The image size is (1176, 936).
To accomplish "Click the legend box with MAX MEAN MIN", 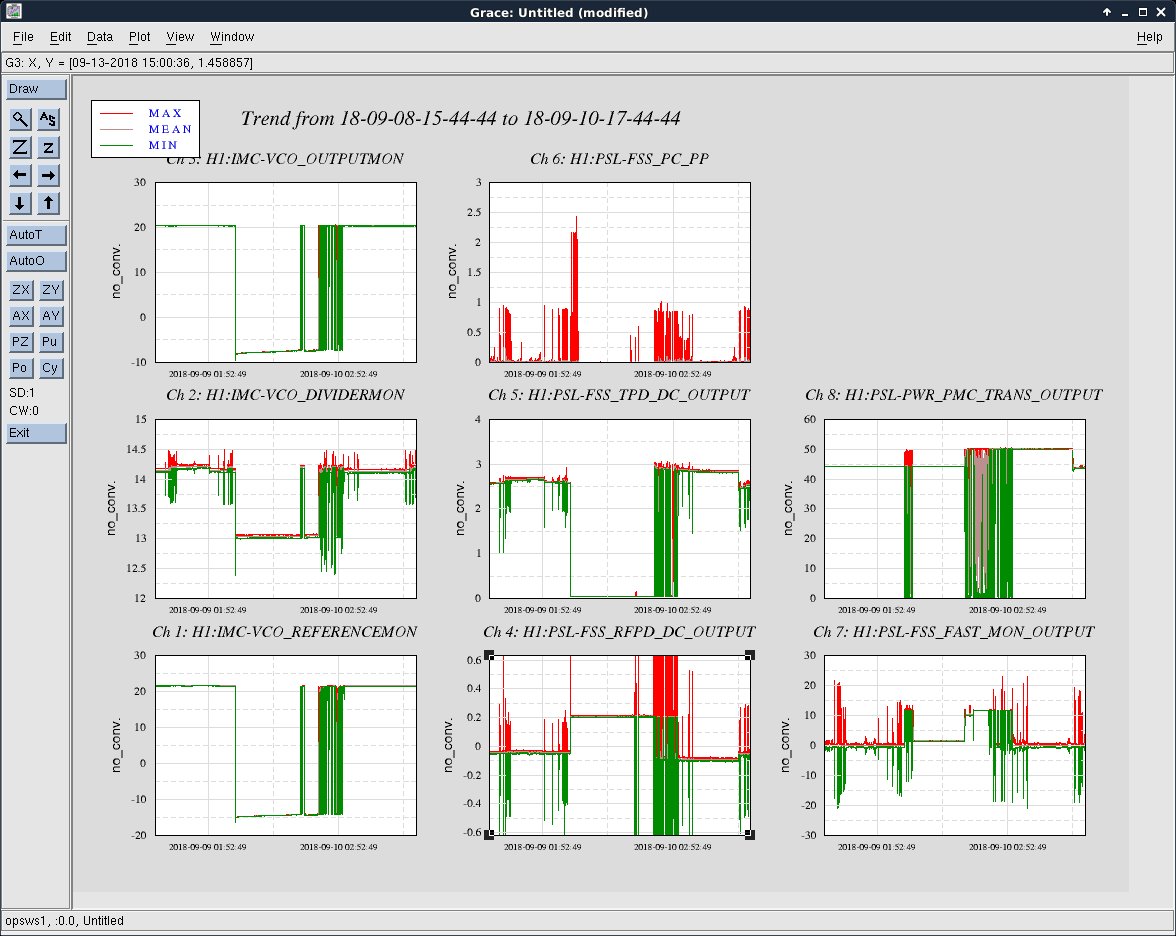I will pyautogui.click(x=146, y=129).
